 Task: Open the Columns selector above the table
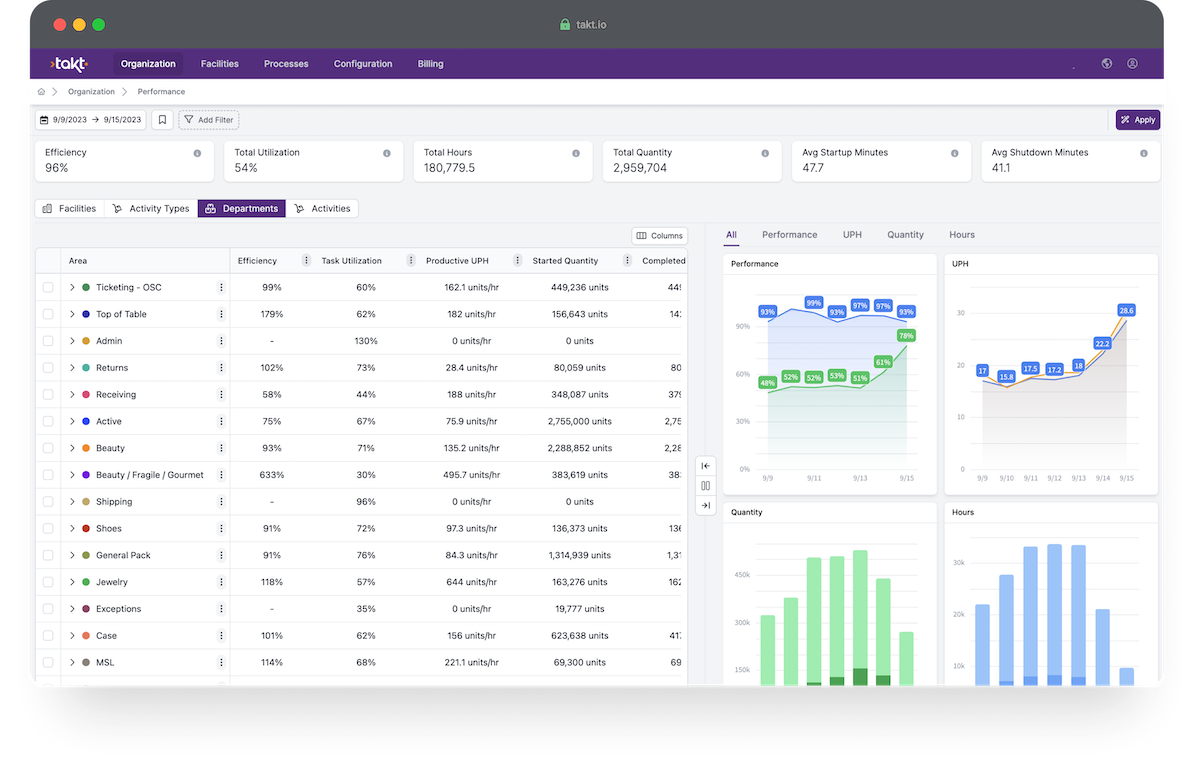(658, 235)
